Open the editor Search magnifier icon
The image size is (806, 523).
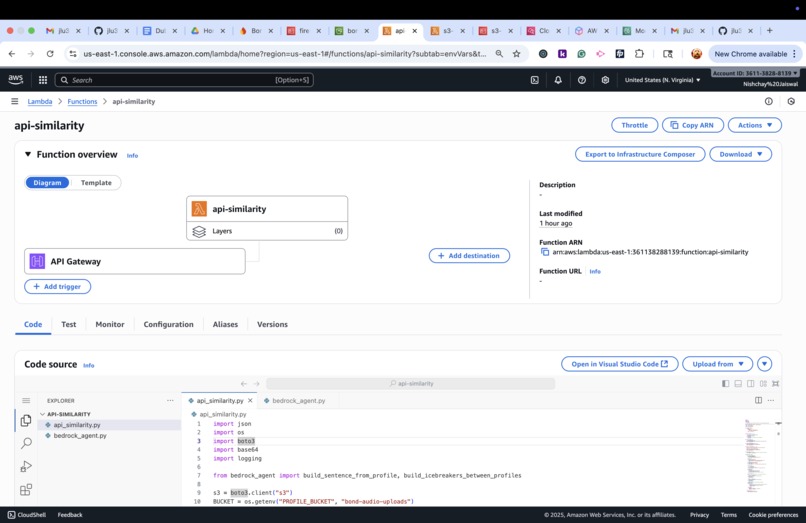(26, 443)
